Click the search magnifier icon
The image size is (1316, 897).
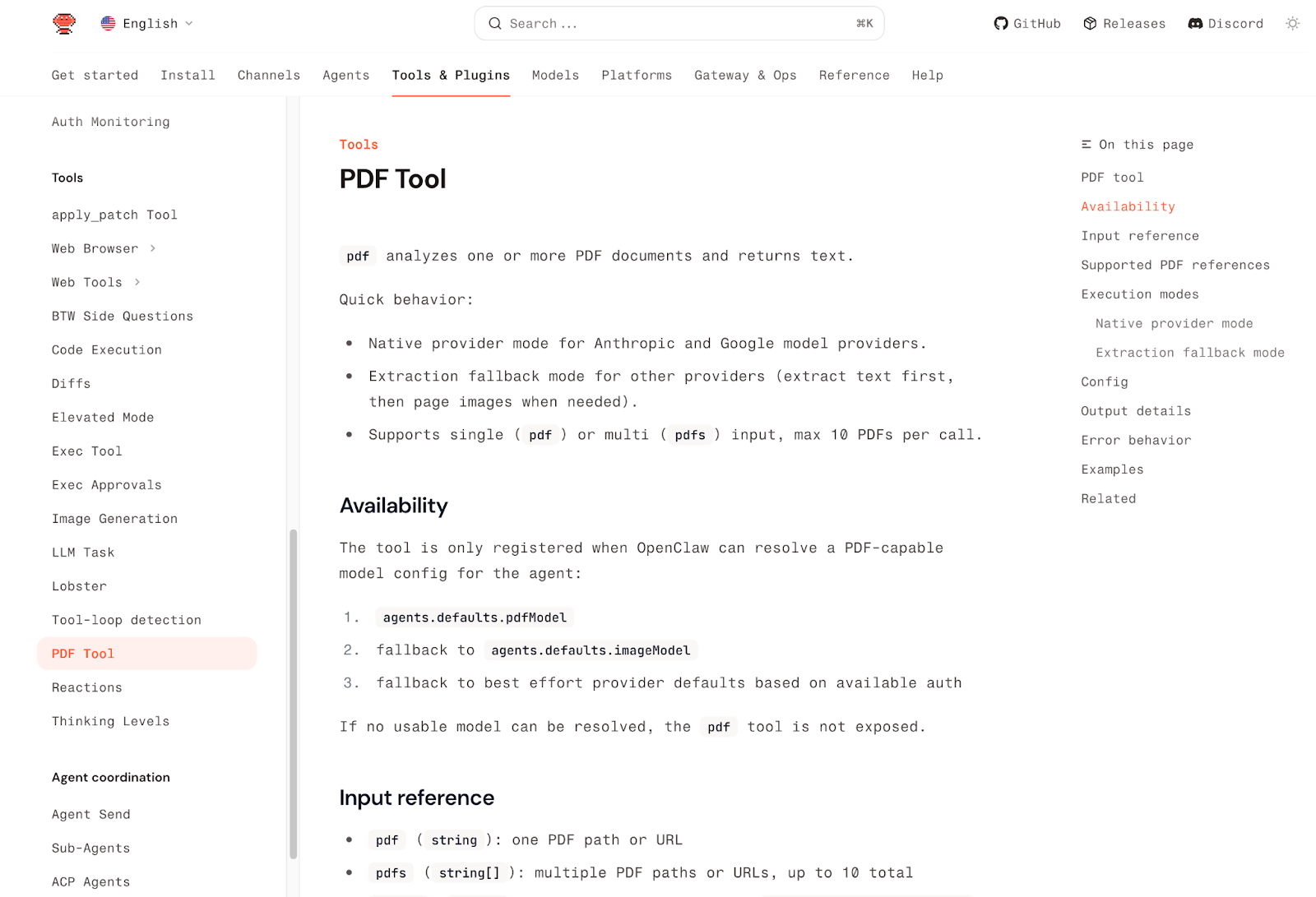(x=494, y=23)
